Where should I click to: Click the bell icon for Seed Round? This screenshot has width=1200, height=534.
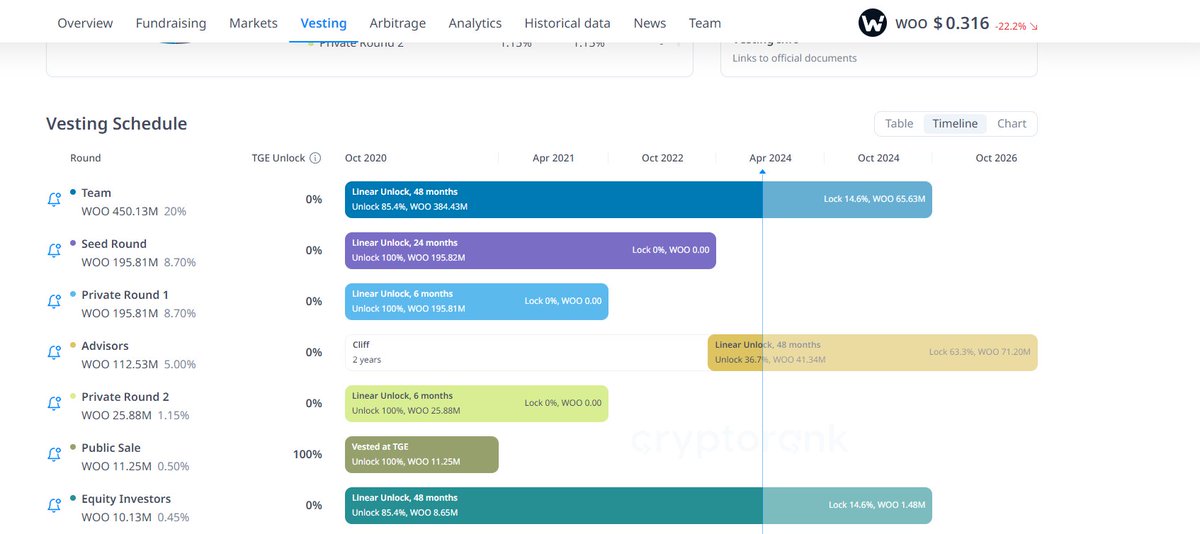pos(54,251)
